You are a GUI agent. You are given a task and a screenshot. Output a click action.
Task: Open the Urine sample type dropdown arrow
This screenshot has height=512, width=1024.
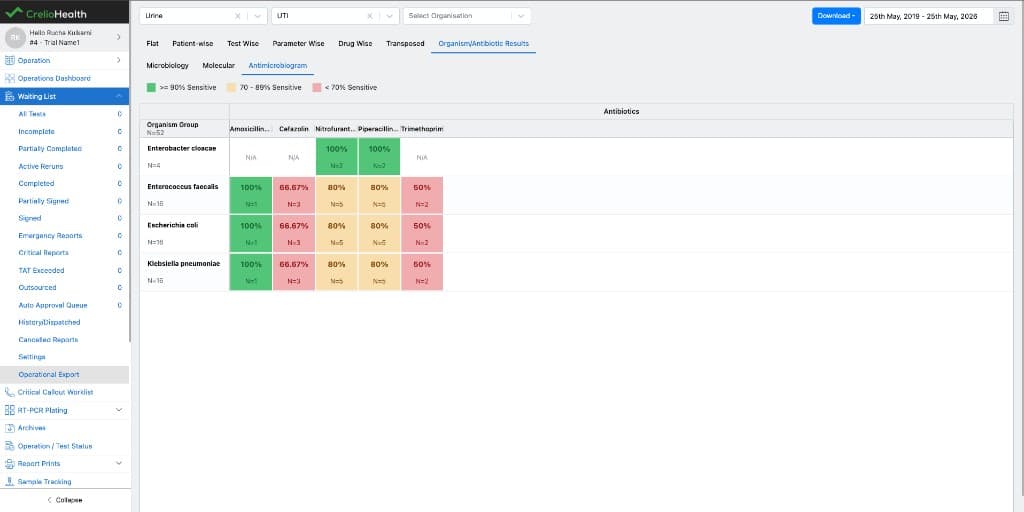point(257,16)
